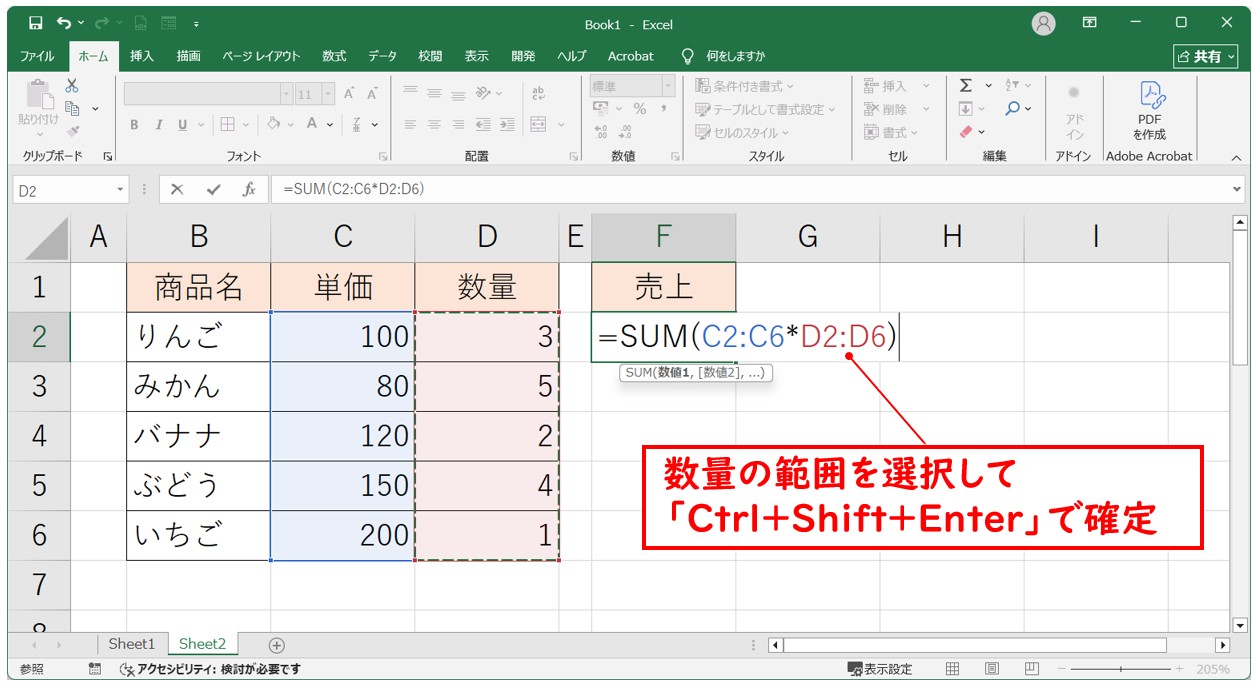Click accessibility status アクセシビリティ: 検討が必要です
This screenshot has width=1257, height=687.
click(x=209, y=669)
